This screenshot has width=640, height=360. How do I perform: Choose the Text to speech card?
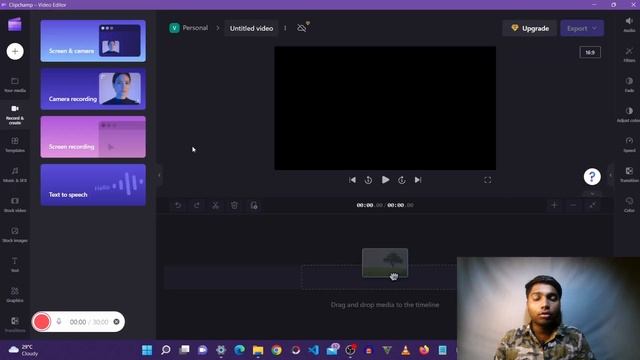tap(93, 185)
